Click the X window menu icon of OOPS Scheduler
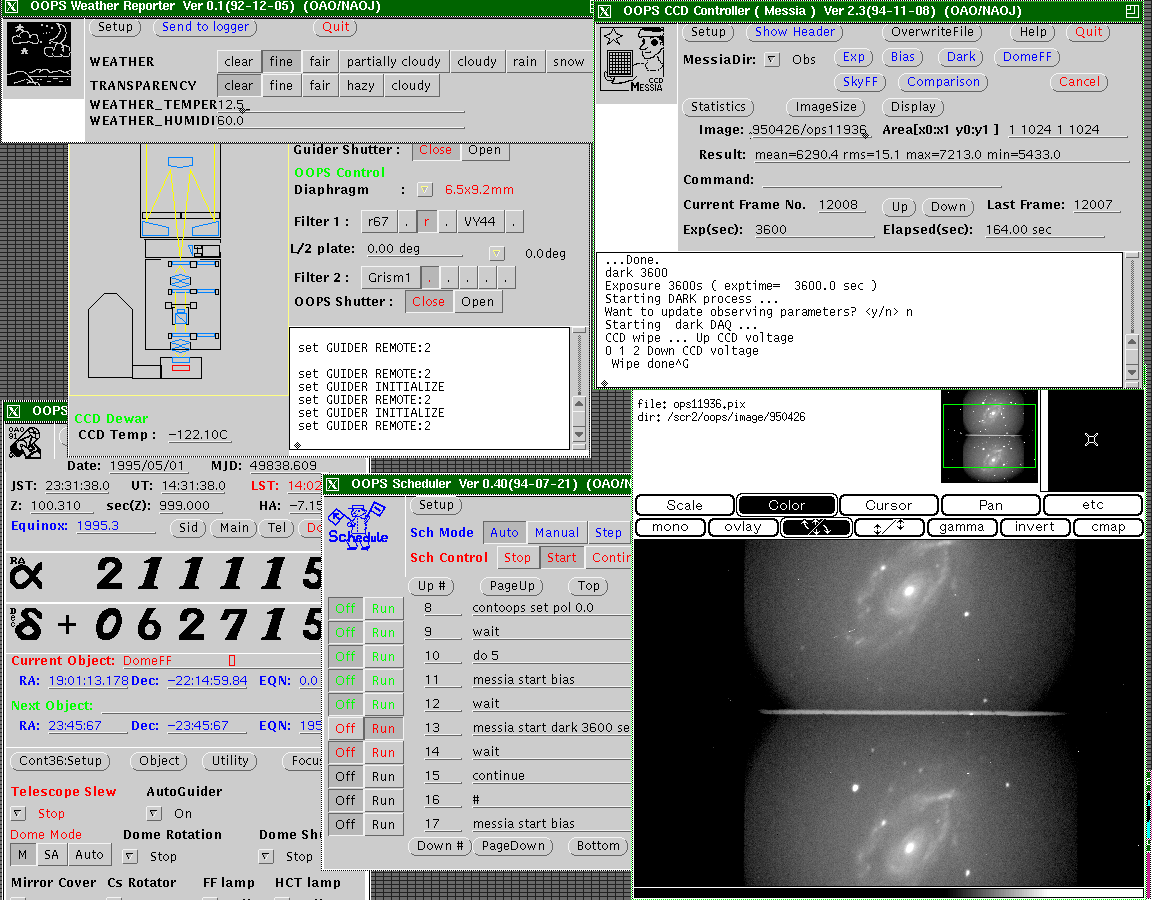This screenshot has height=900, width=1152. 333,484
